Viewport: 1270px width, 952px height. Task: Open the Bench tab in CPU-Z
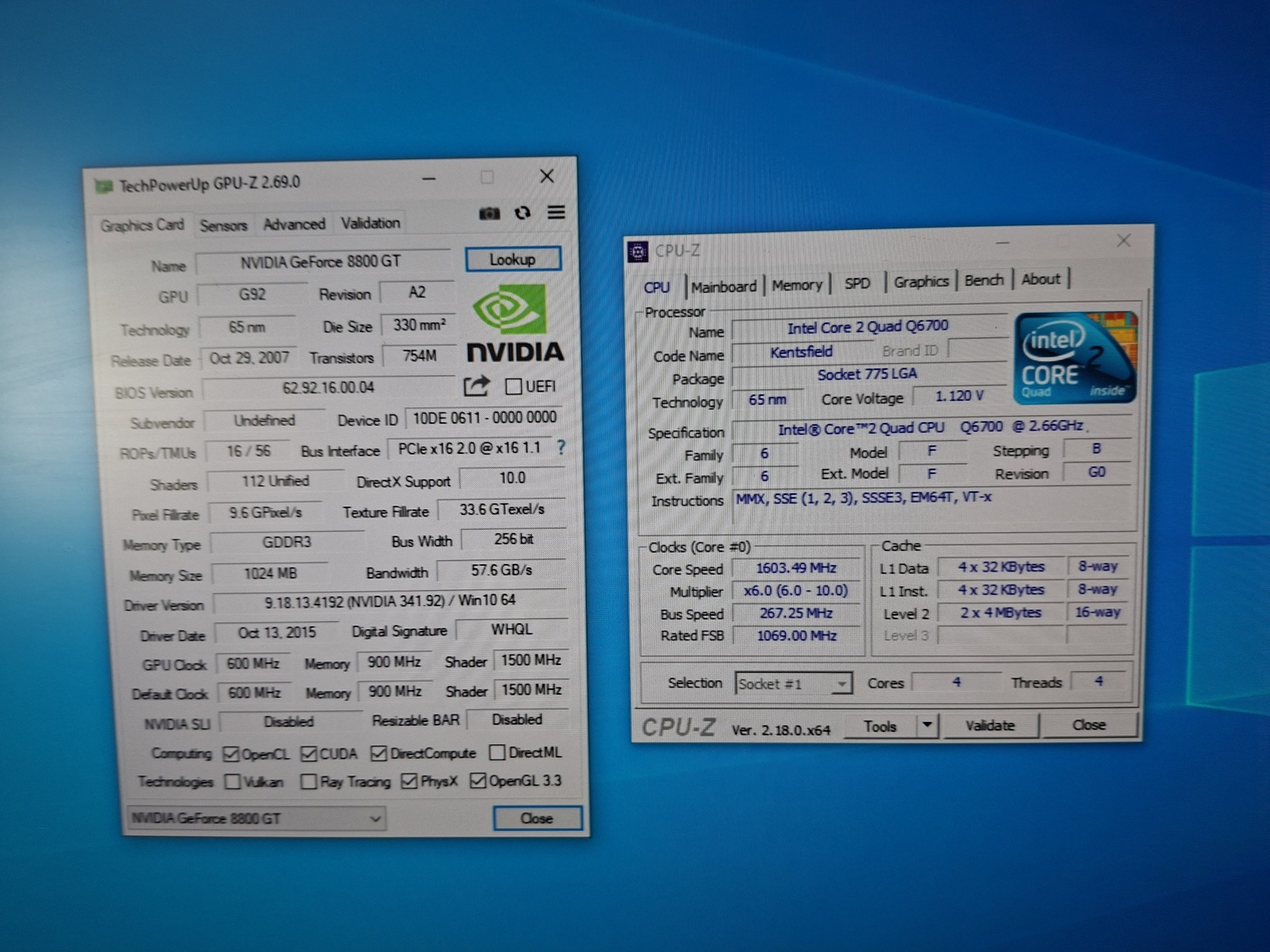984,280
